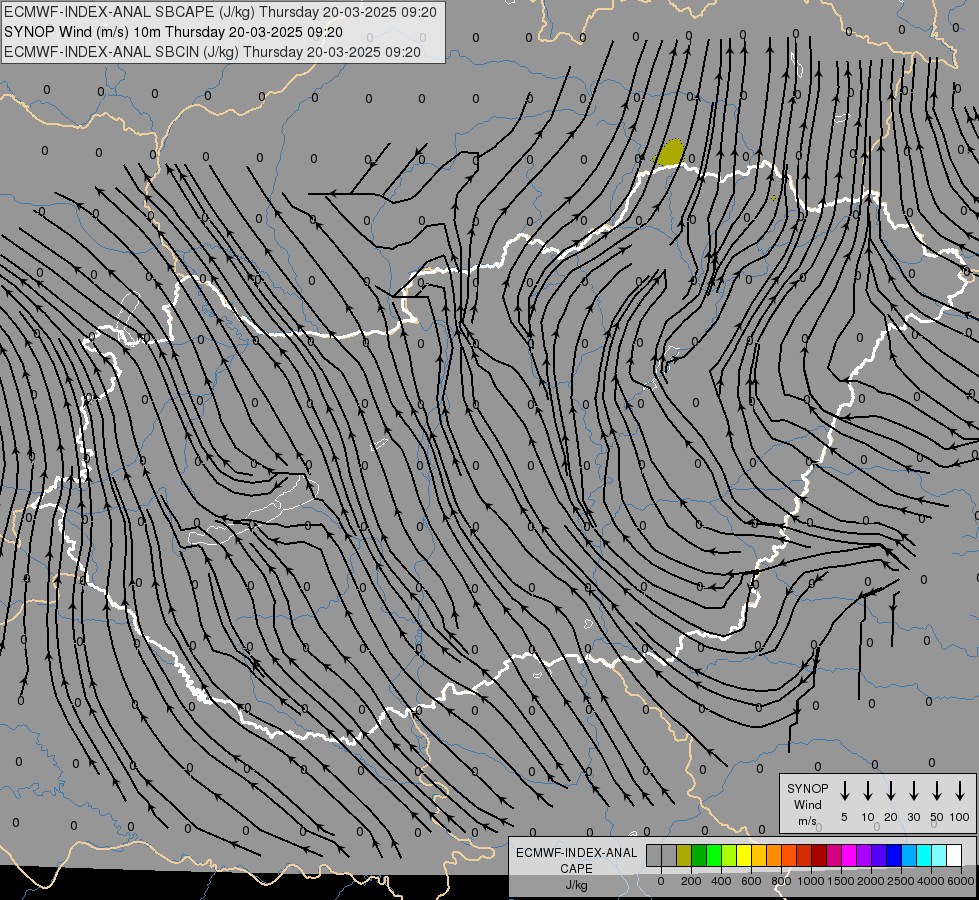Screen dimensions: 979x900
Task: Click the number 20 in wind legend
Action: tap(890, 817)
